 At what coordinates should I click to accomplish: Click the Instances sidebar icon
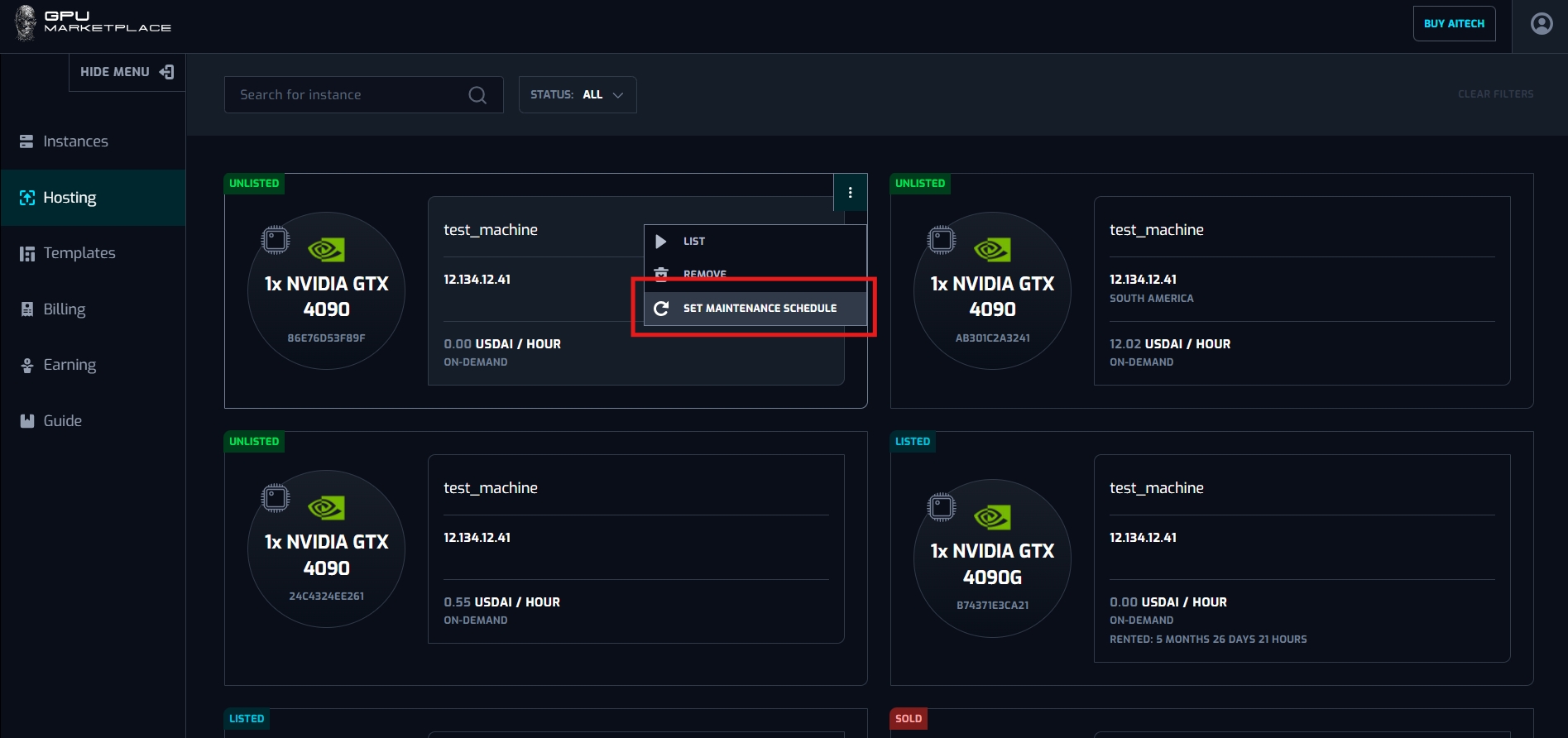[x=27, y=141]
